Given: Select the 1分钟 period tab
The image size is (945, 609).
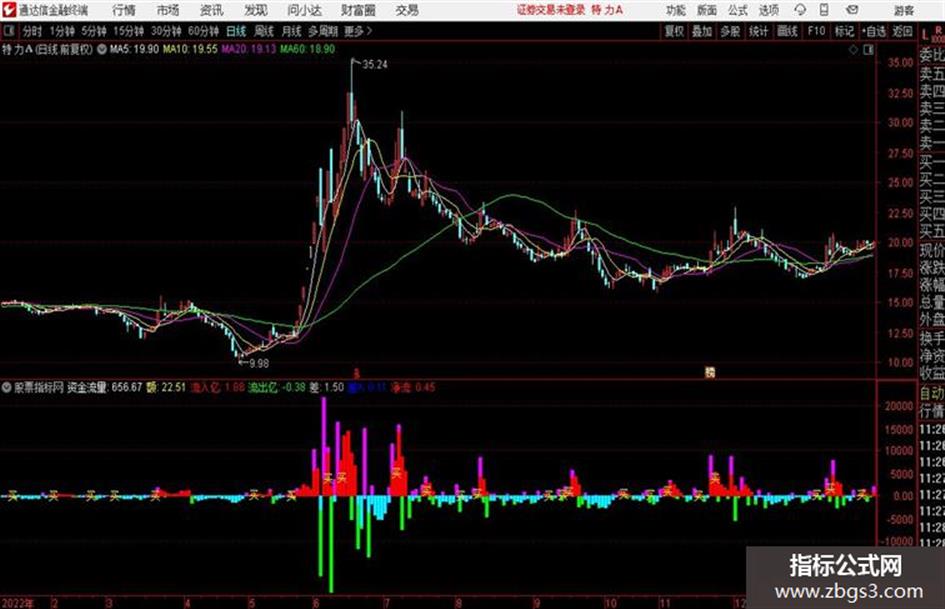Looking at the screenshot, I should tap(62, 31).
